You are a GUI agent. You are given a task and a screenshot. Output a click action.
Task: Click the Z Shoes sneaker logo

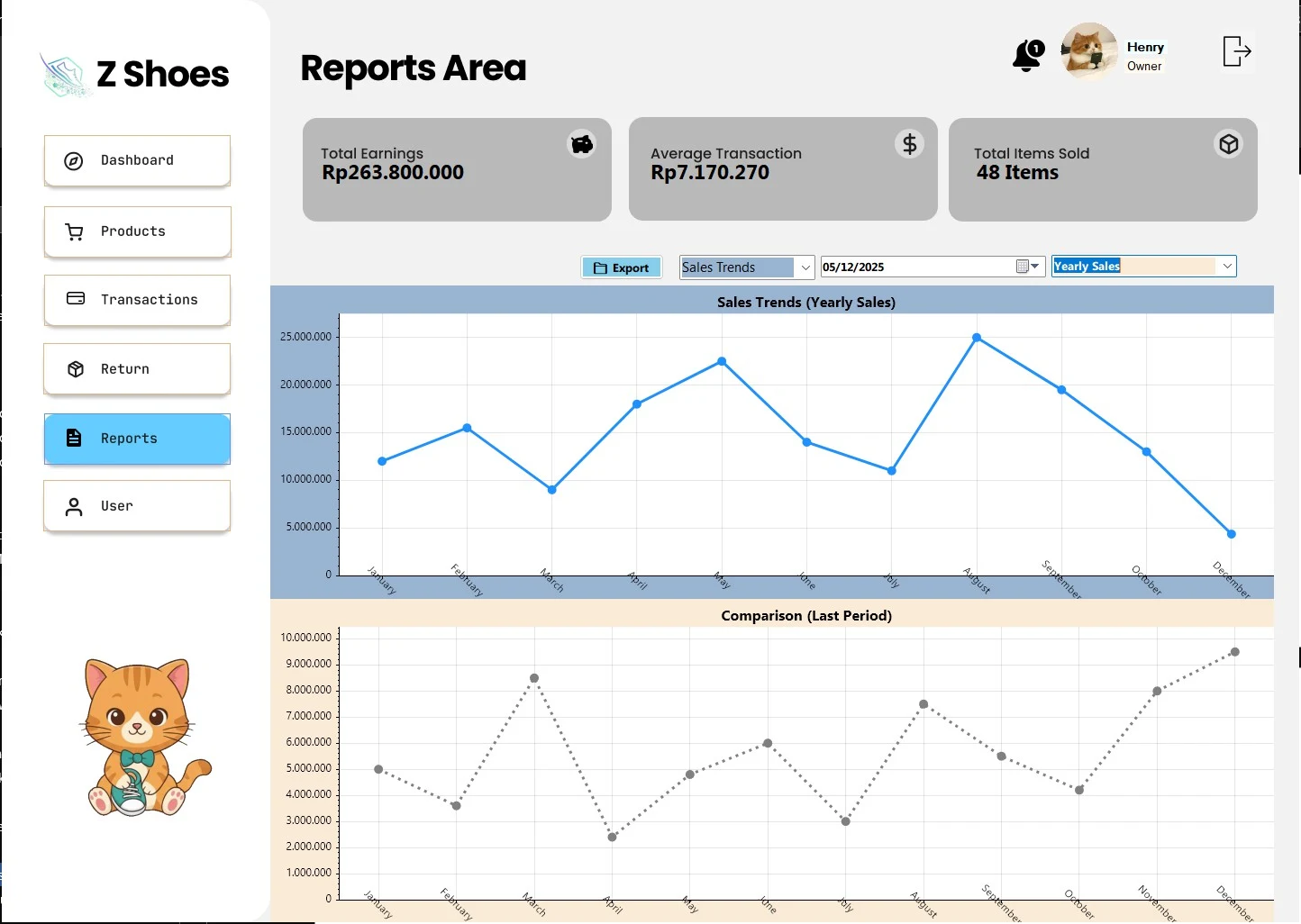66,75
